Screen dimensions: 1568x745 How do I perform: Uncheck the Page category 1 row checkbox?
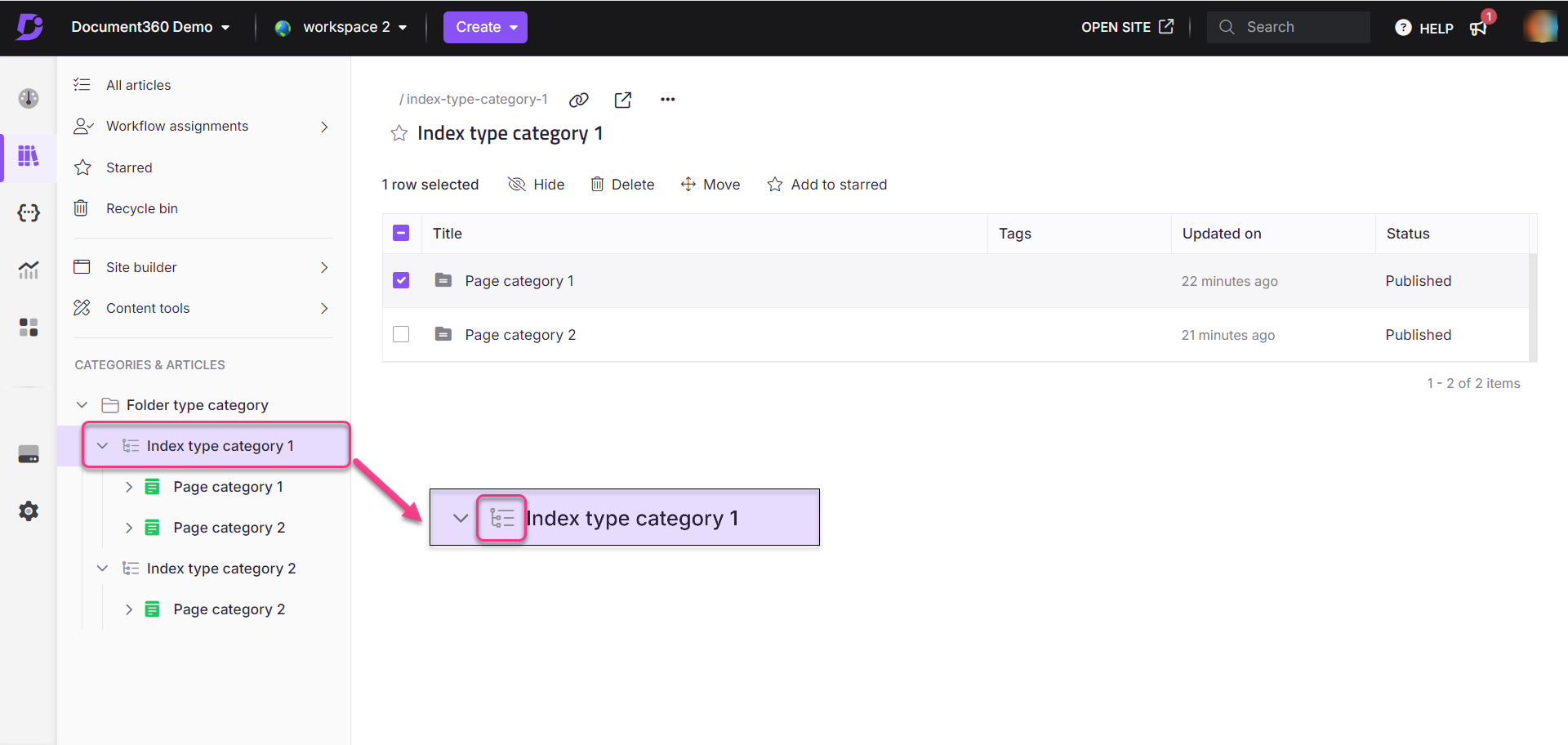[401, 280]
